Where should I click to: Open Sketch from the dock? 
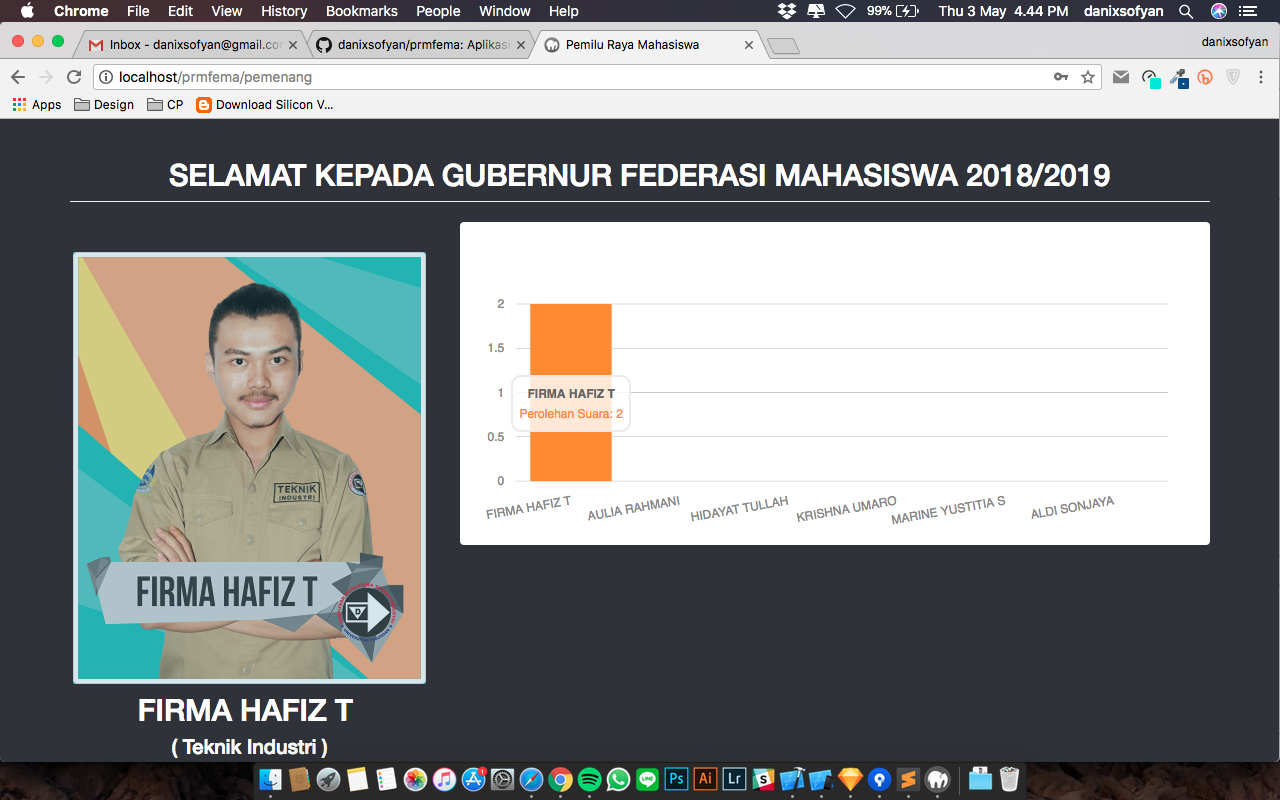[850, 778]
